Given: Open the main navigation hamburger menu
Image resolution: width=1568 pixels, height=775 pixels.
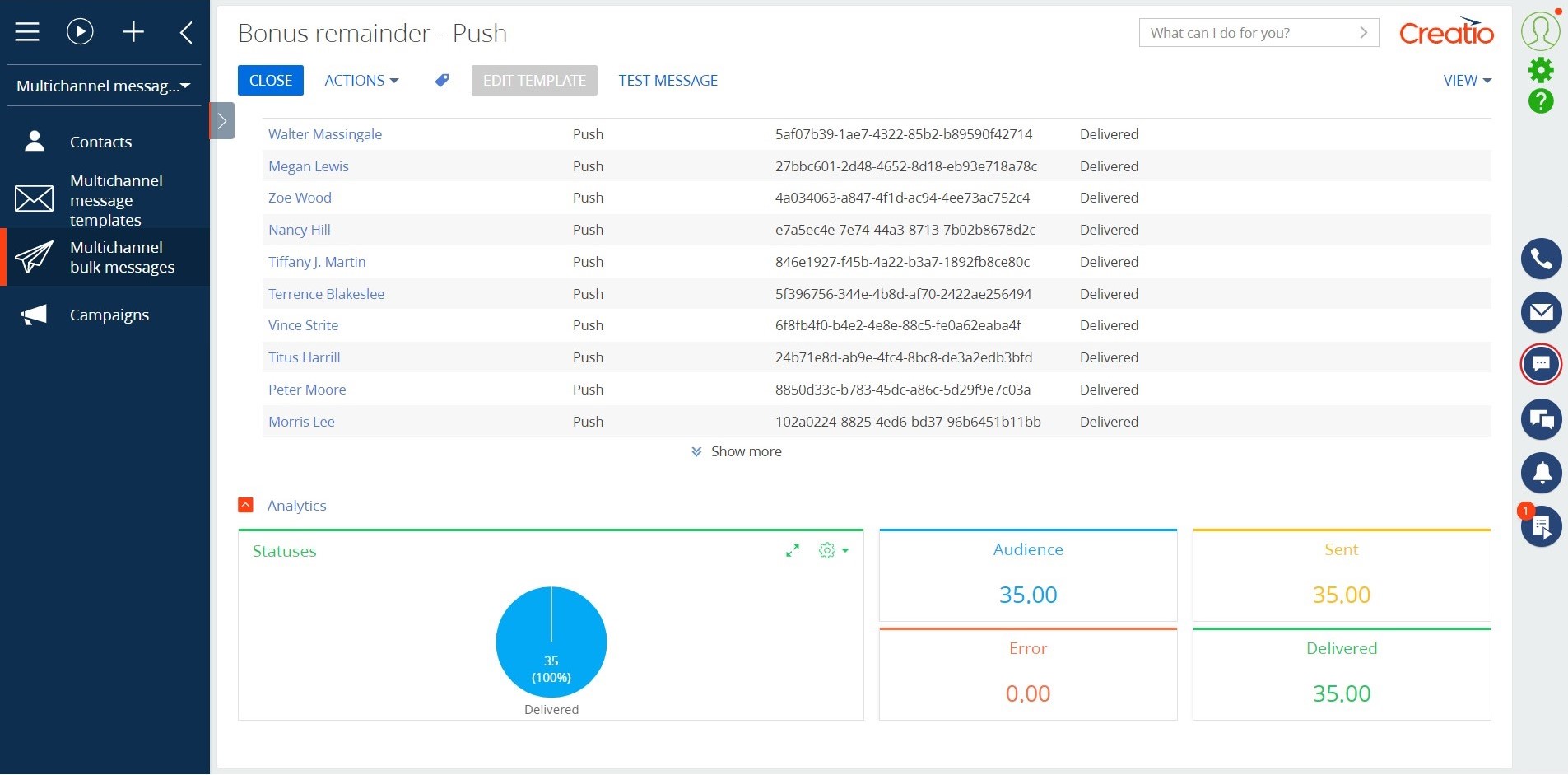Looking at the screenshot, I should click(26, 31).
